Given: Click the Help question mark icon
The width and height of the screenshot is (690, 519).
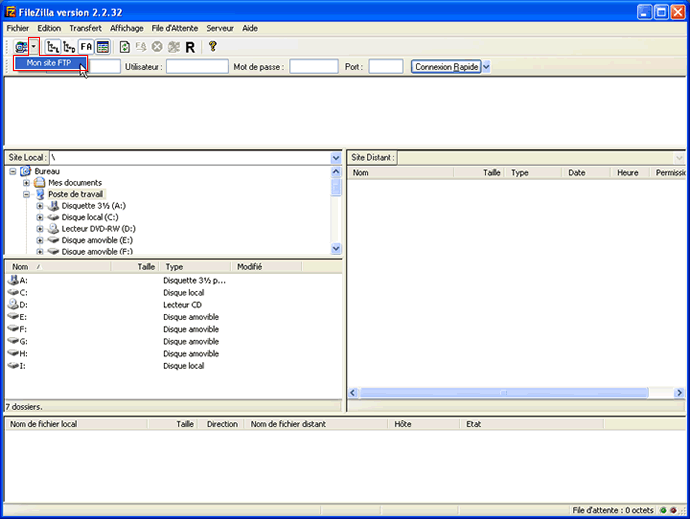Looking at the screenshot, I should (213, 46).
